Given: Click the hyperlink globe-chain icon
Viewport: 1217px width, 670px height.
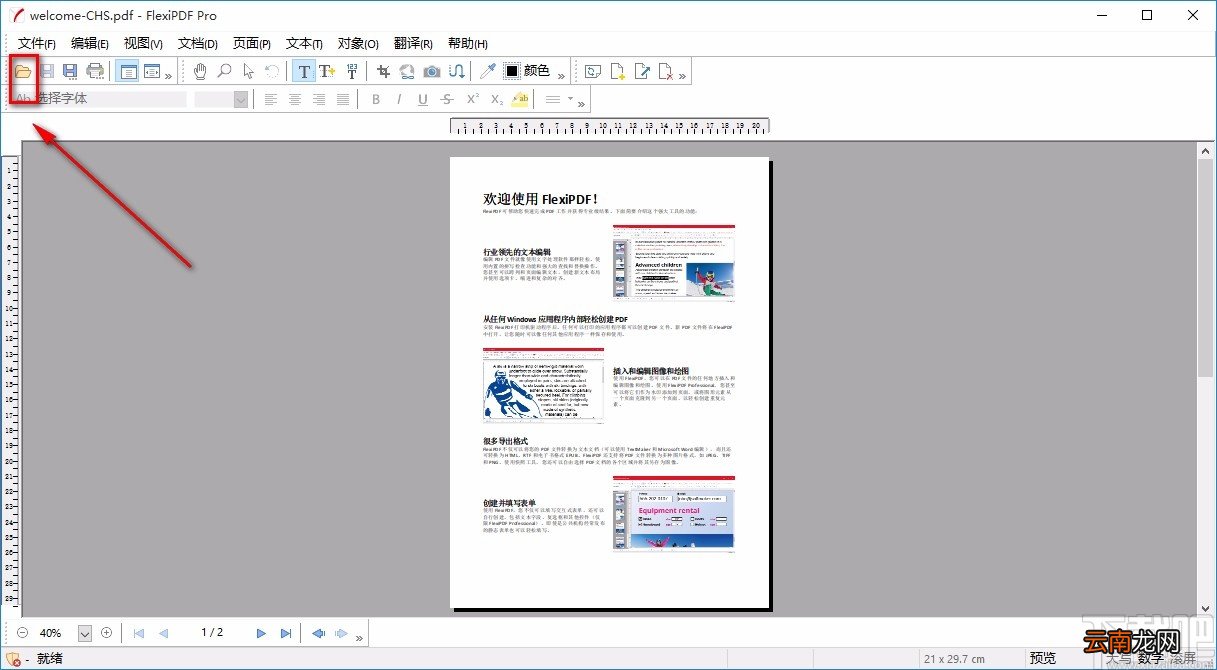Looking at the screenshot, I should 408,71.
